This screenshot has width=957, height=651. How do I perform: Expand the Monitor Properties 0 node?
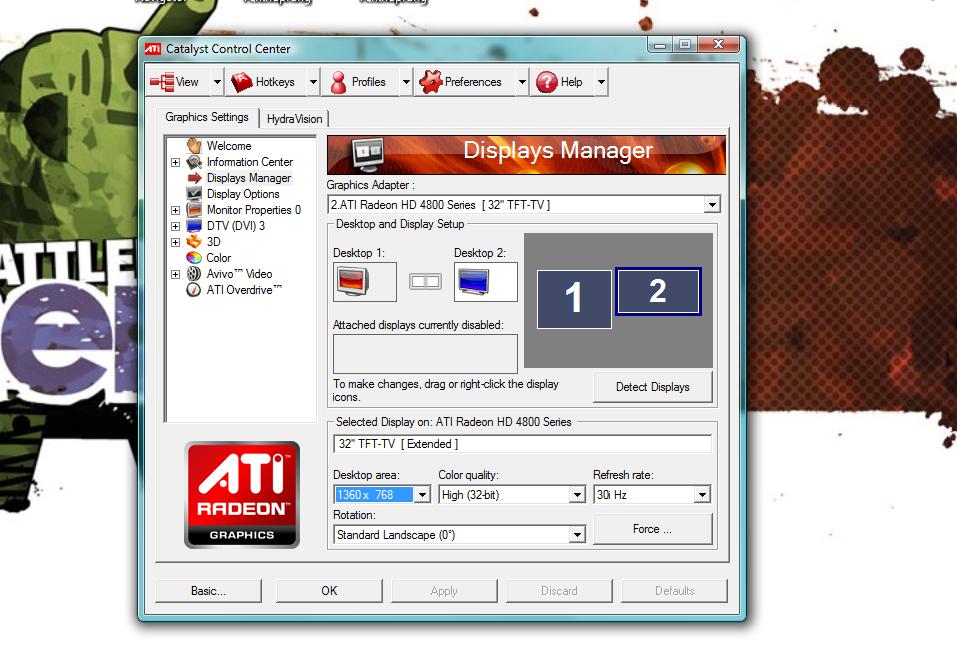176,210
